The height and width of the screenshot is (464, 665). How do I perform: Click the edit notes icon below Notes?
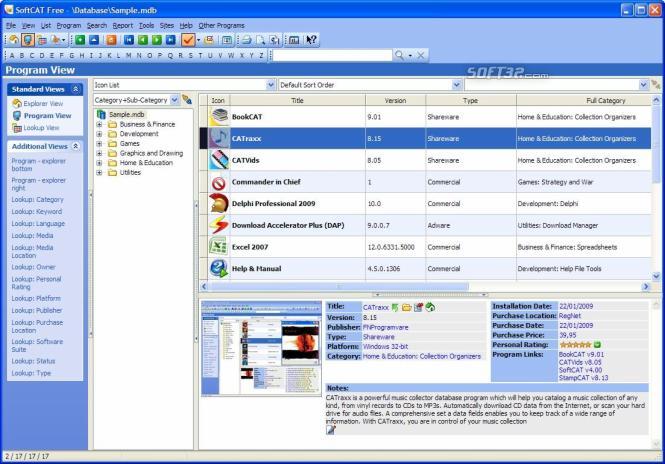pyautogui.click(x=331, y=430)
